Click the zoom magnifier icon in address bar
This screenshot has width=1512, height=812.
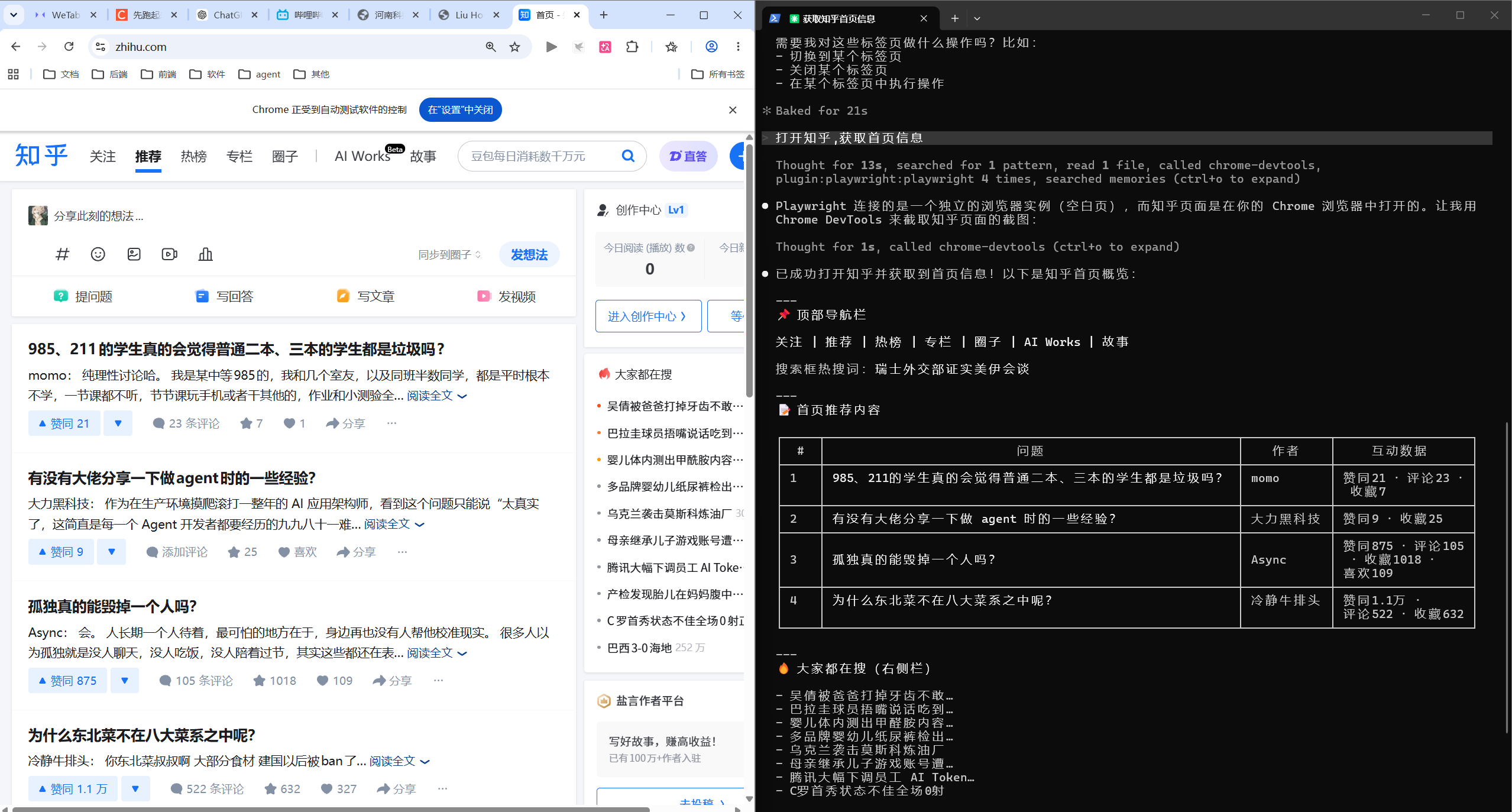point(491,47)
